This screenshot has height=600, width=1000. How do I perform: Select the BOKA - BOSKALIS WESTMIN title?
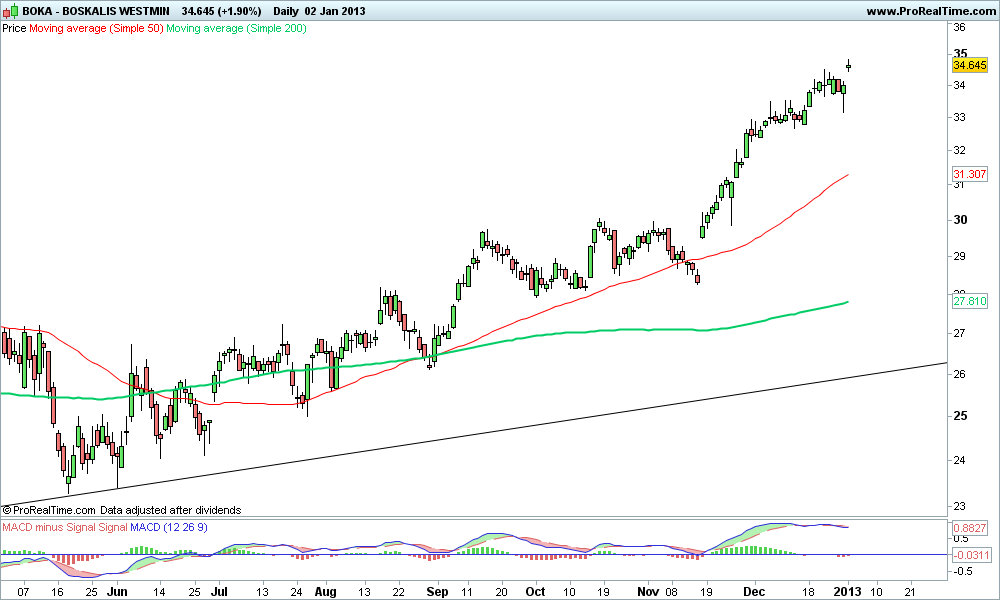click(x=96, y=11)
